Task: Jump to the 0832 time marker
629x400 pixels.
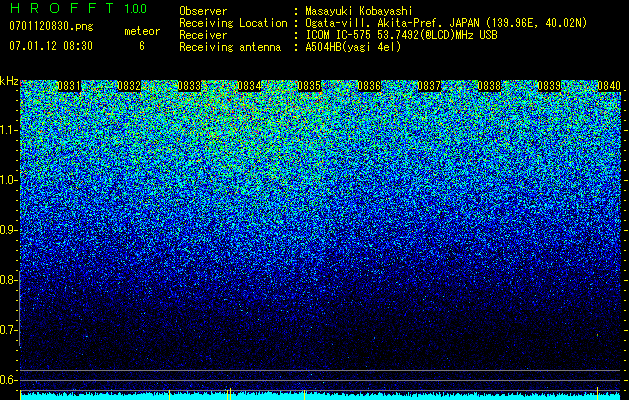Action: coord(129,86)
